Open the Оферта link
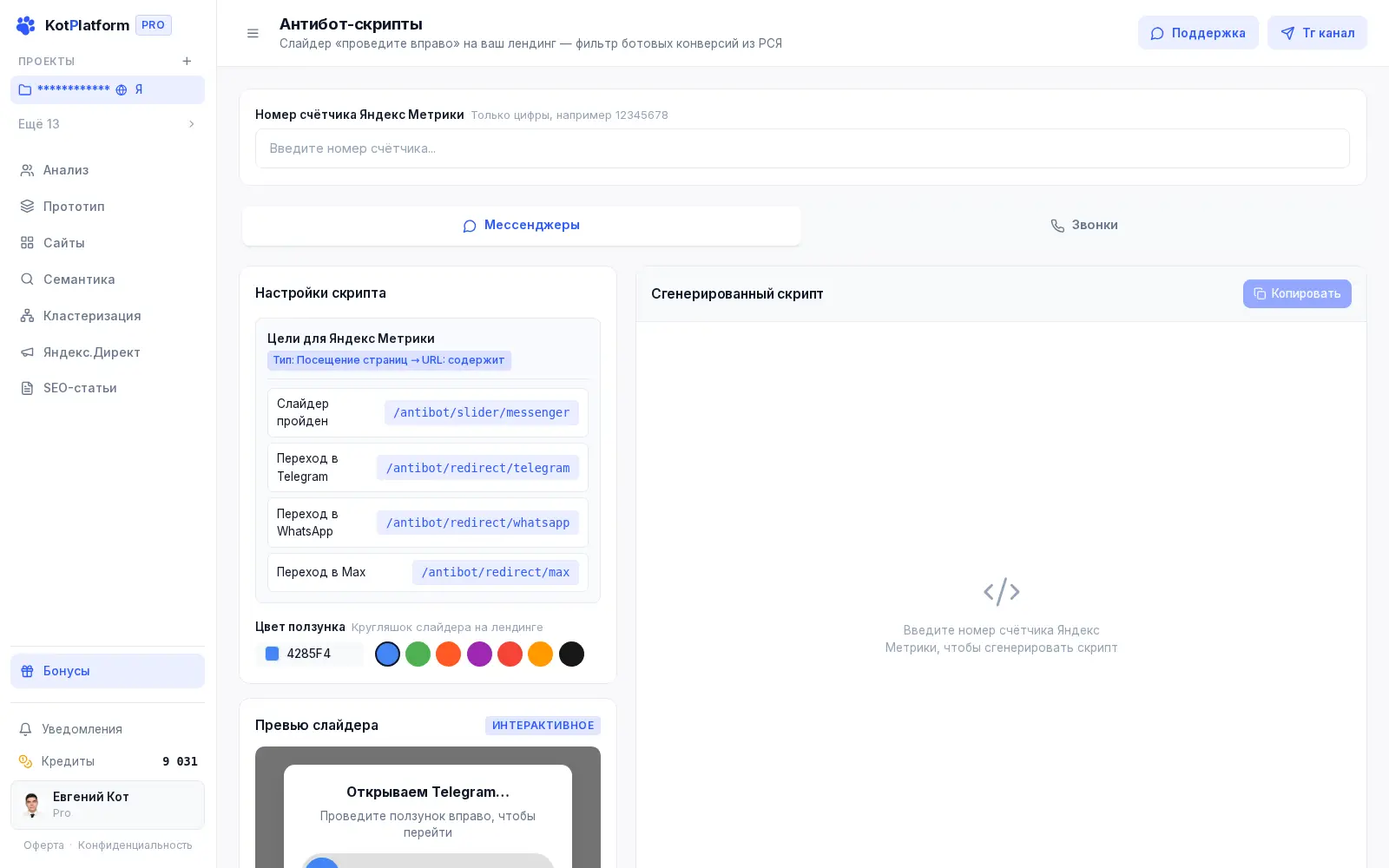 coord(44,845)
